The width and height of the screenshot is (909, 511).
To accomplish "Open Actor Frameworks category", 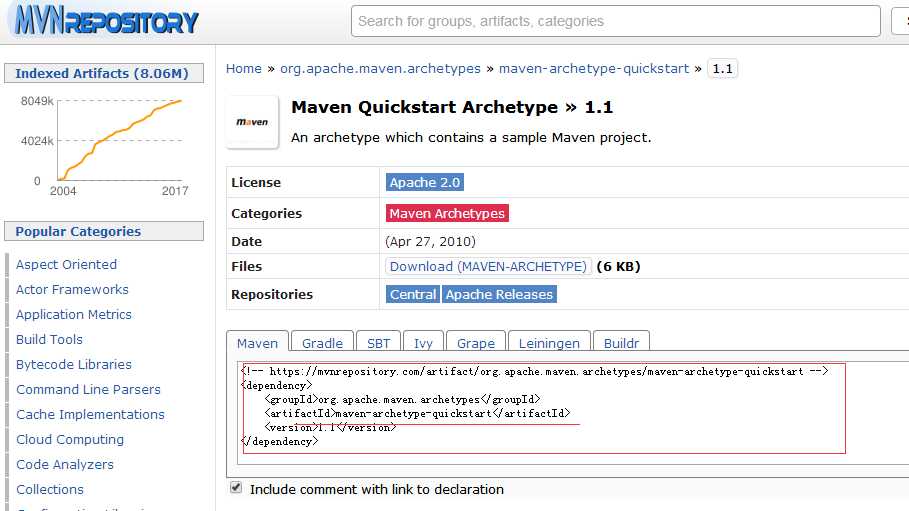I will click(x=72, y=289).
